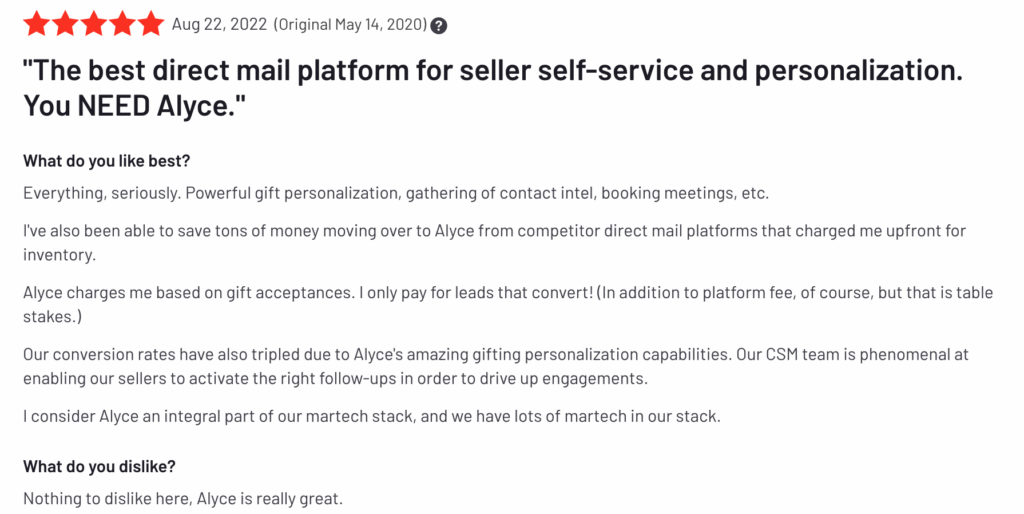Click the fifth red rating star
The height and width of the screenshot is (514, 1024).
point(150,24)
